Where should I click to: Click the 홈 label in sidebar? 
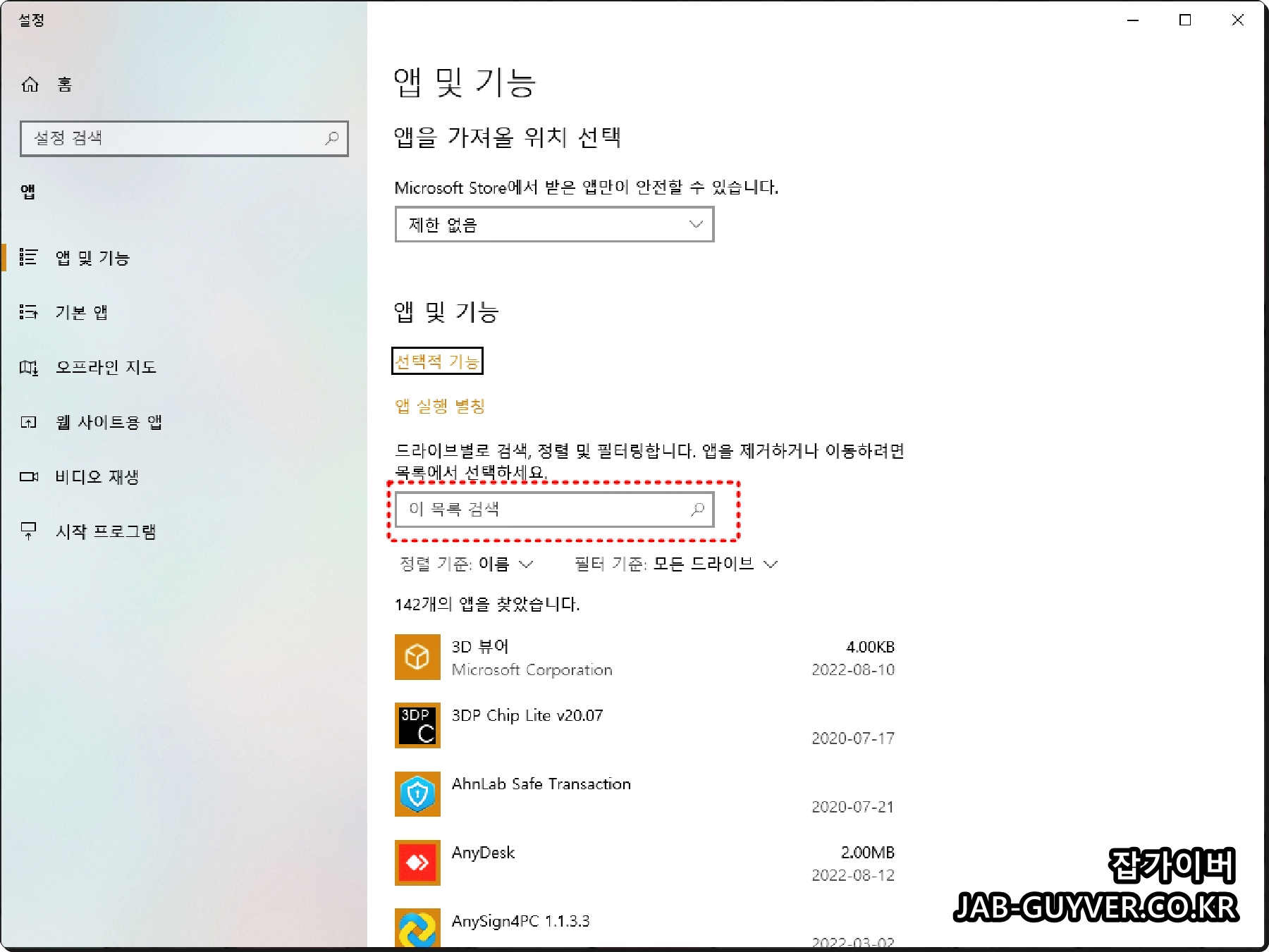[x=65, y=85]
